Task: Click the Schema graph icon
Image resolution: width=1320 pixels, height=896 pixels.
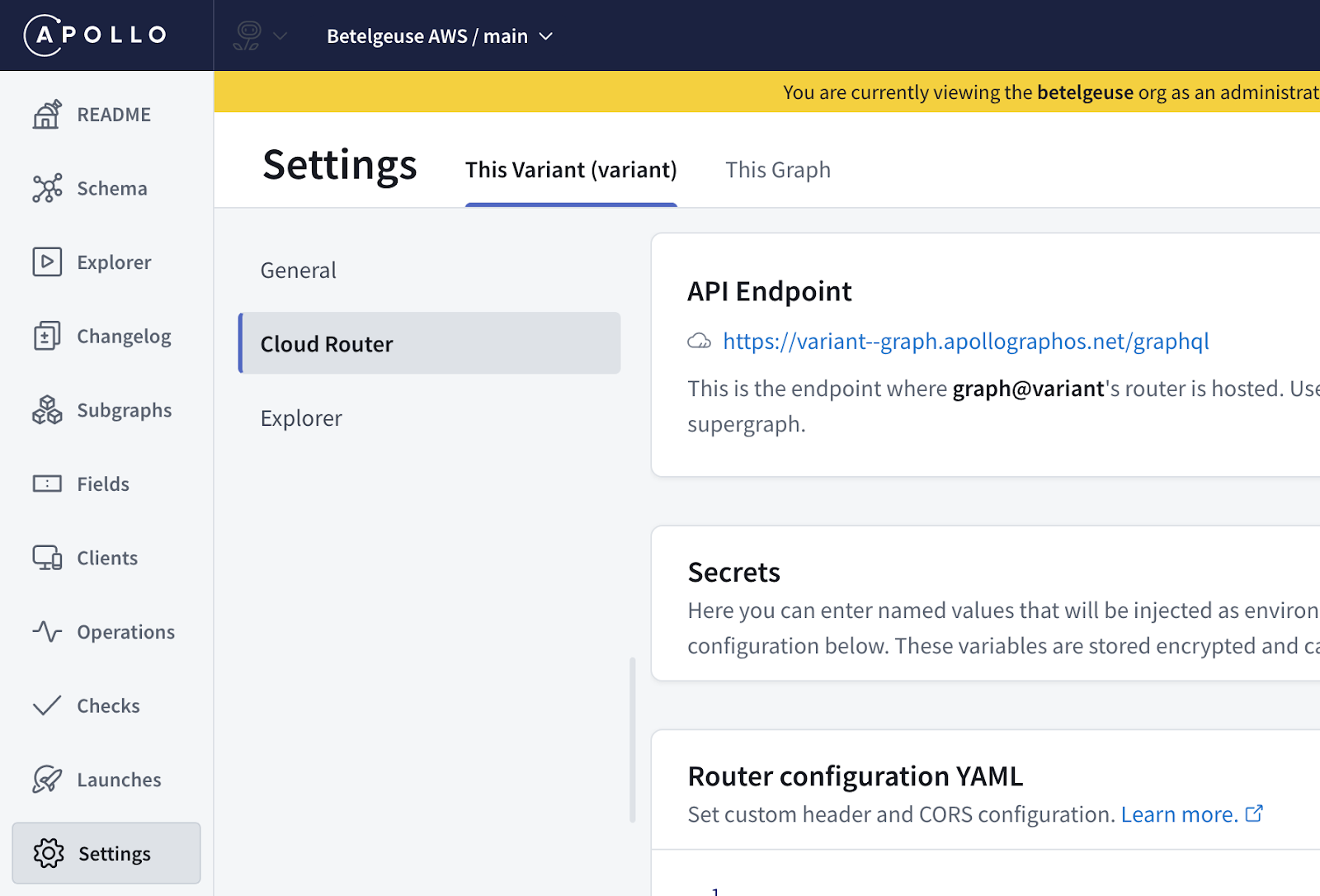Action: (47, 188)
